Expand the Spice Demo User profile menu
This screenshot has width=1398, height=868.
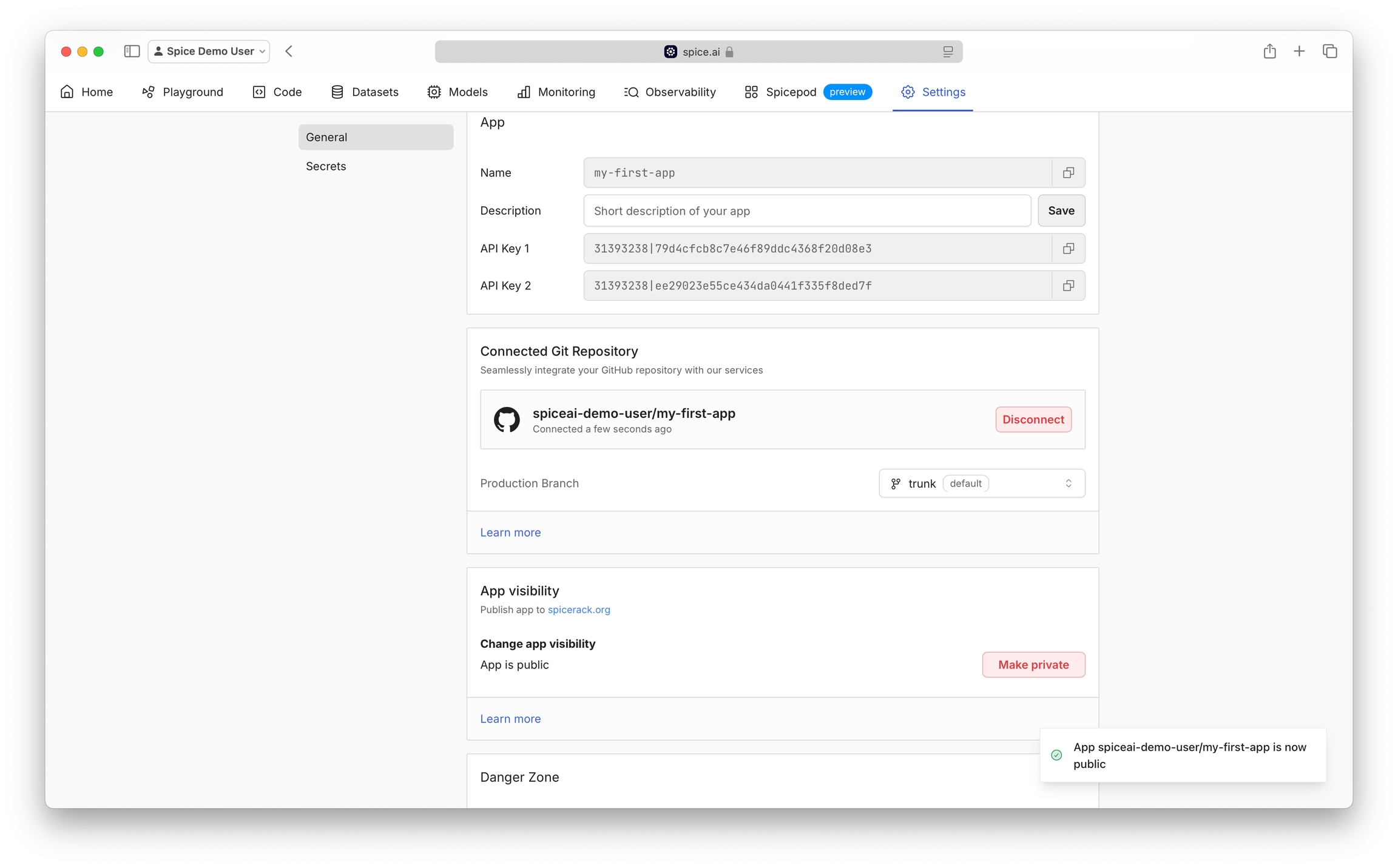(x=209, y=52)
